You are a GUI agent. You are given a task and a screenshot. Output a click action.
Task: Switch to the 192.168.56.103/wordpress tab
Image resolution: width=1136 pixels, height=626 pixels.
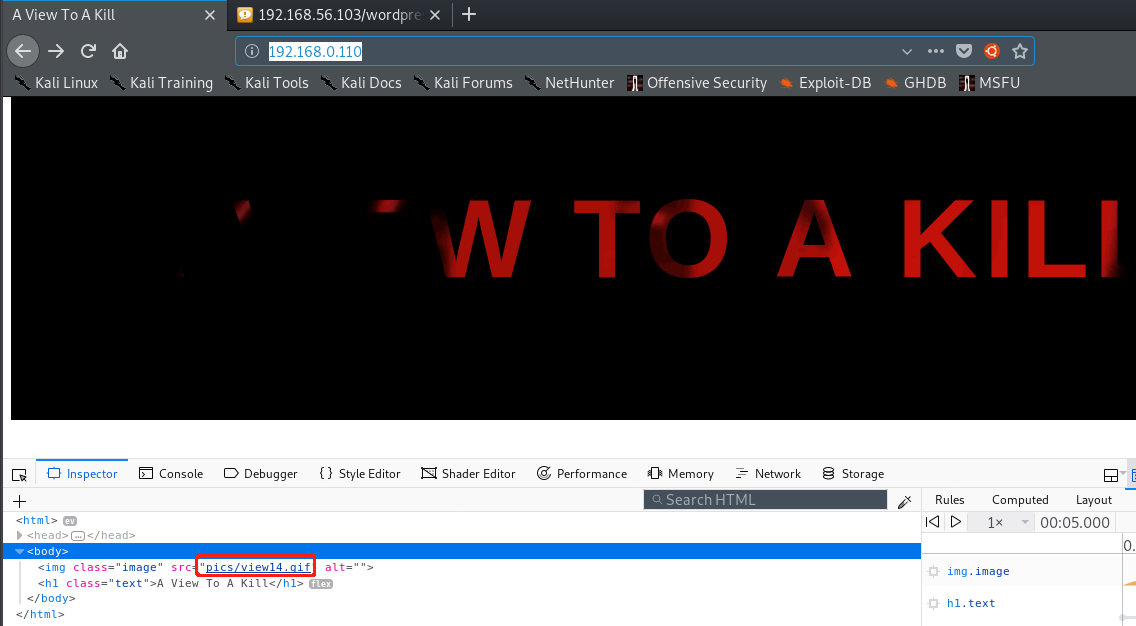coord(339,14)
